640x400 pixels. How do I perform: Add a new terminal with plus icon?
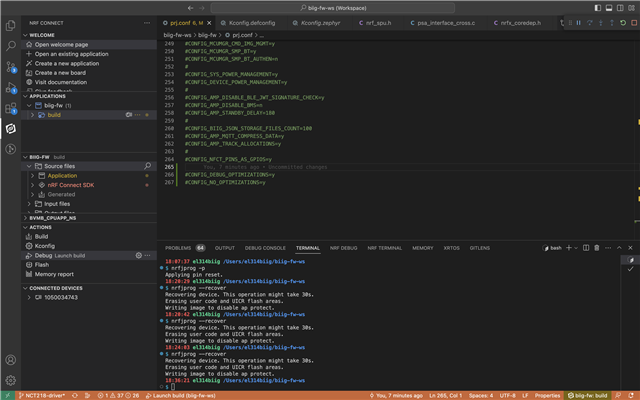tap(569, 248)
